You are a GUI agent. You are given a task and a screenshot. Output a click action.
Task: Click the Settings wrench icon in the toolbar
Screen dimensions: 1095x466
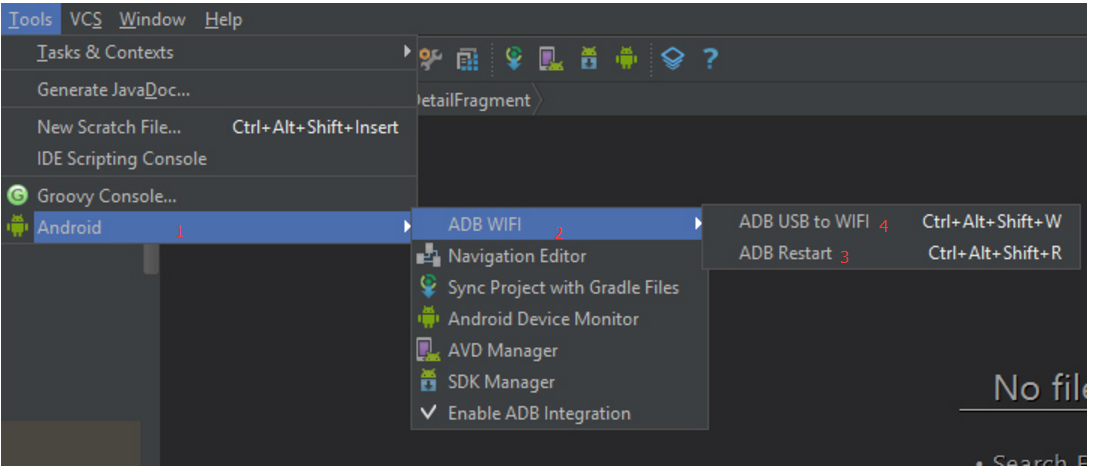431,59
